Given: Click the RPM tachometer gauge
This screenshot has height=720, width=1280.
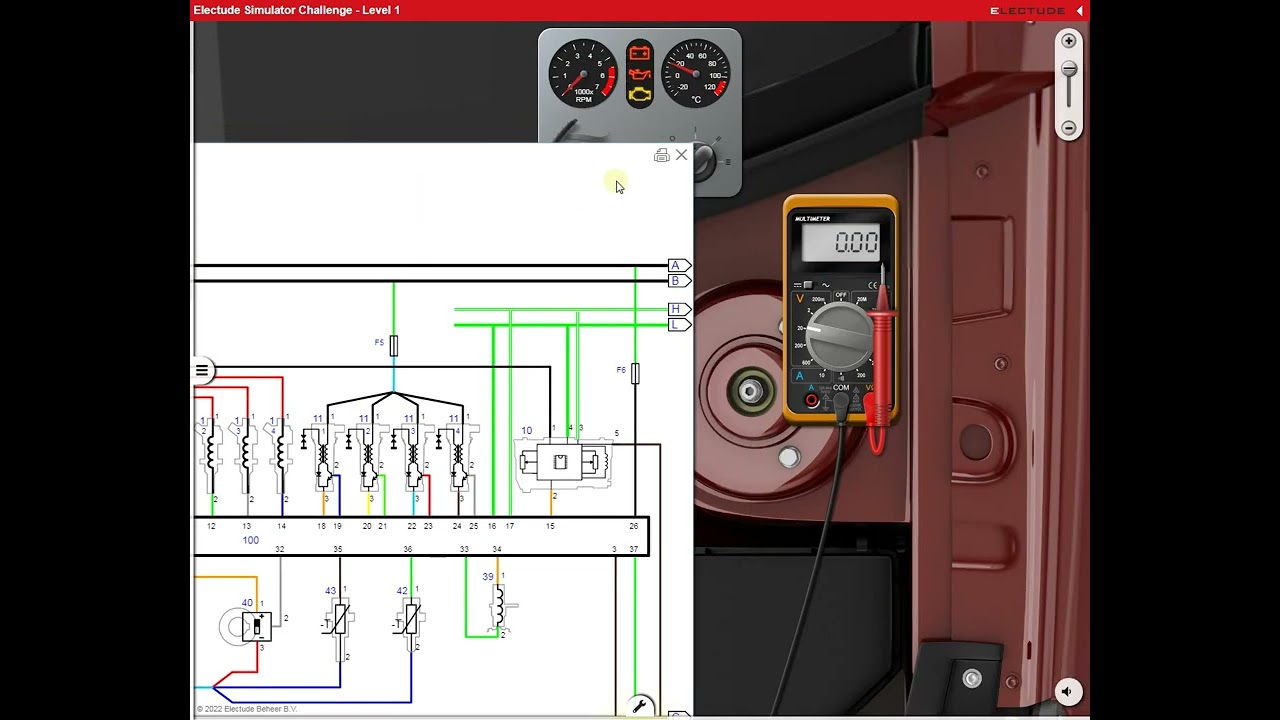Looking at the screenshot, I should [583, 73].
